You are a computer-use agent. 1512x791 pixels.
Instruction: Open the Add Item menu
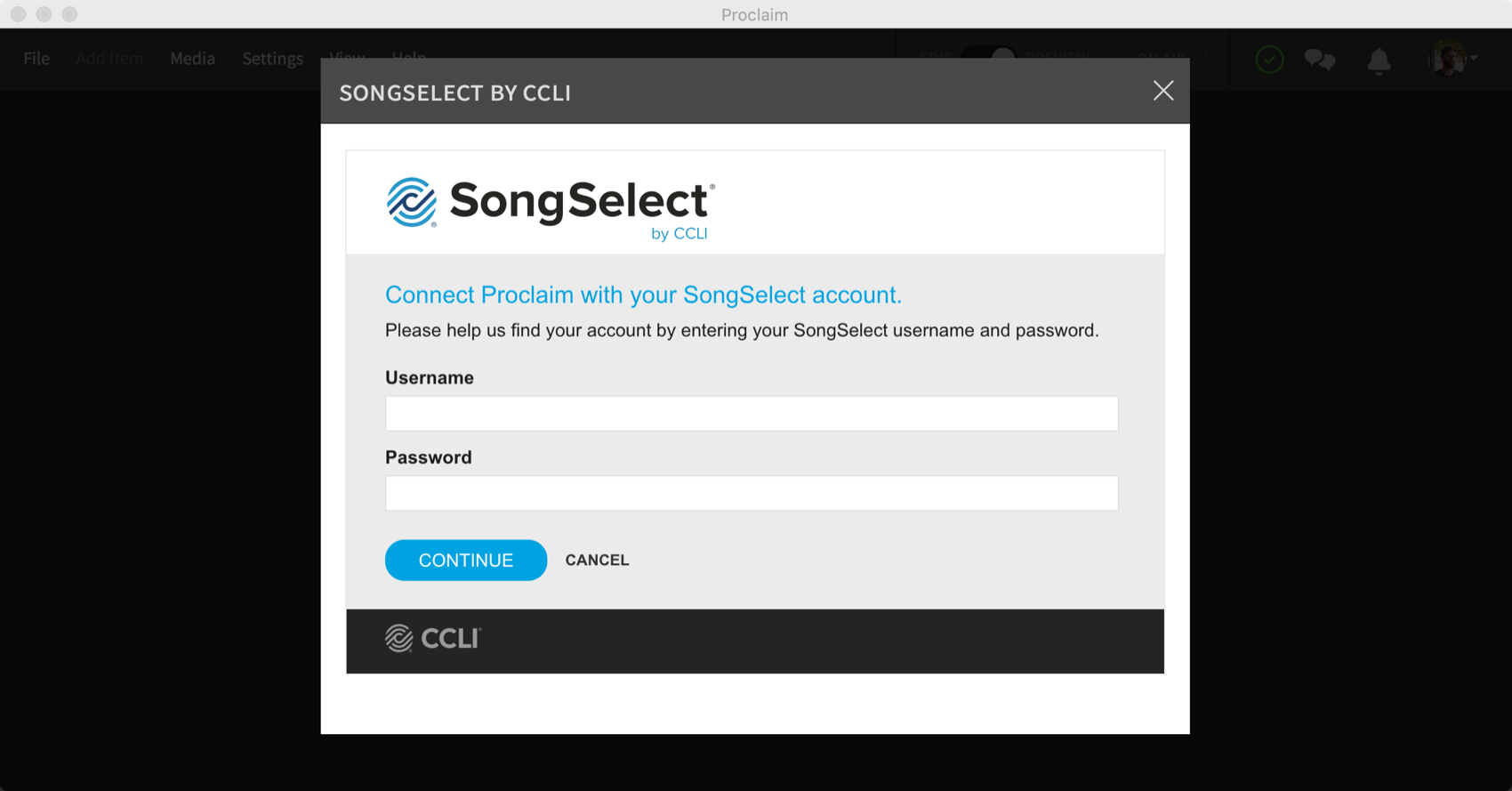[x=109, y=59]
